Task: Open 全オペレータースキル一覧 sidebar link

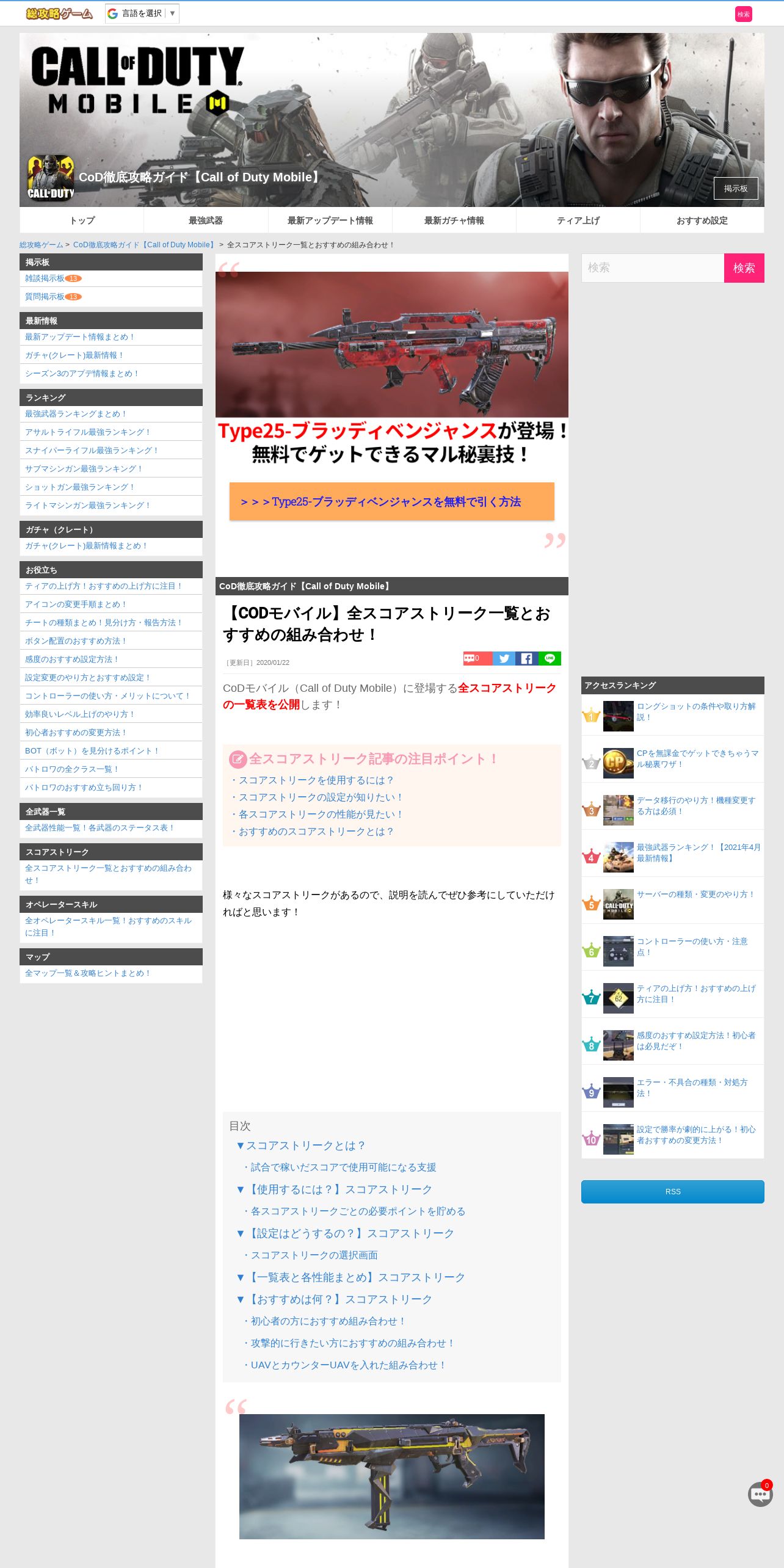Action: click(108, 927)
